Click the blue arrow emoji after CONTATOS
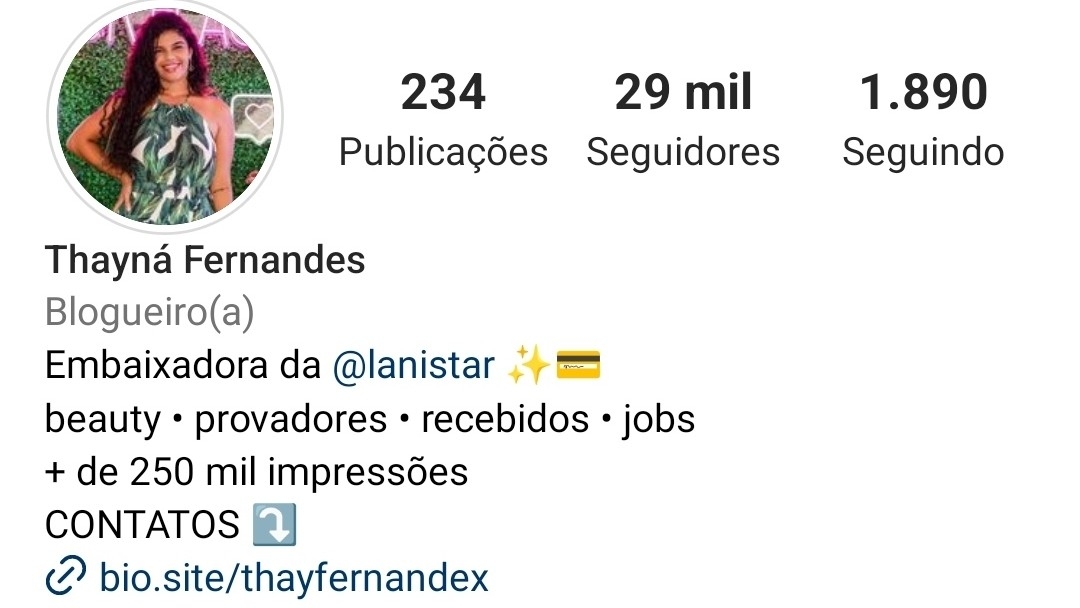The width and height of the screenshot is (1080, 608). tap(274, 525)
